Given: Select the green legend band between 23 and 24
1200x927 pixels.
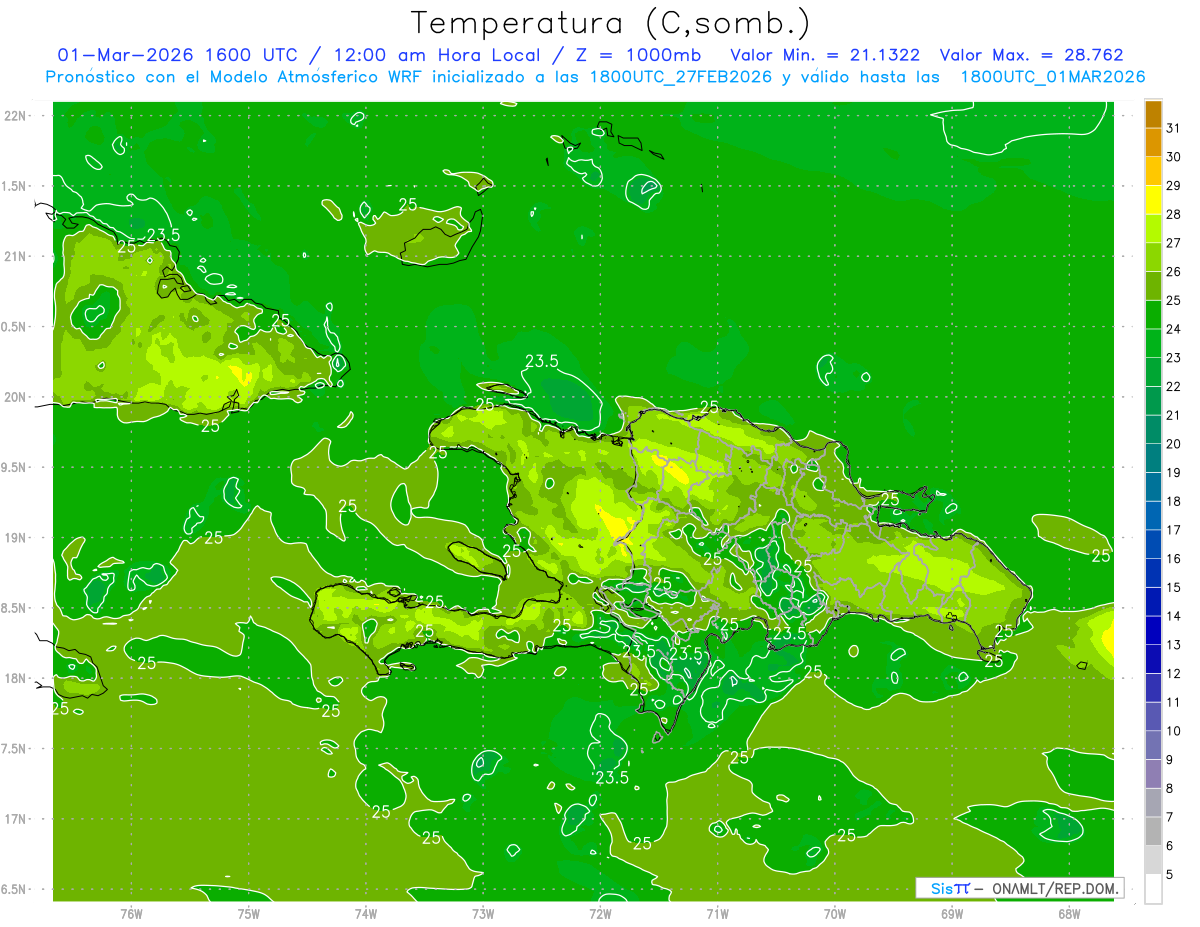Looking at the screenshot, I should 1153,344.
